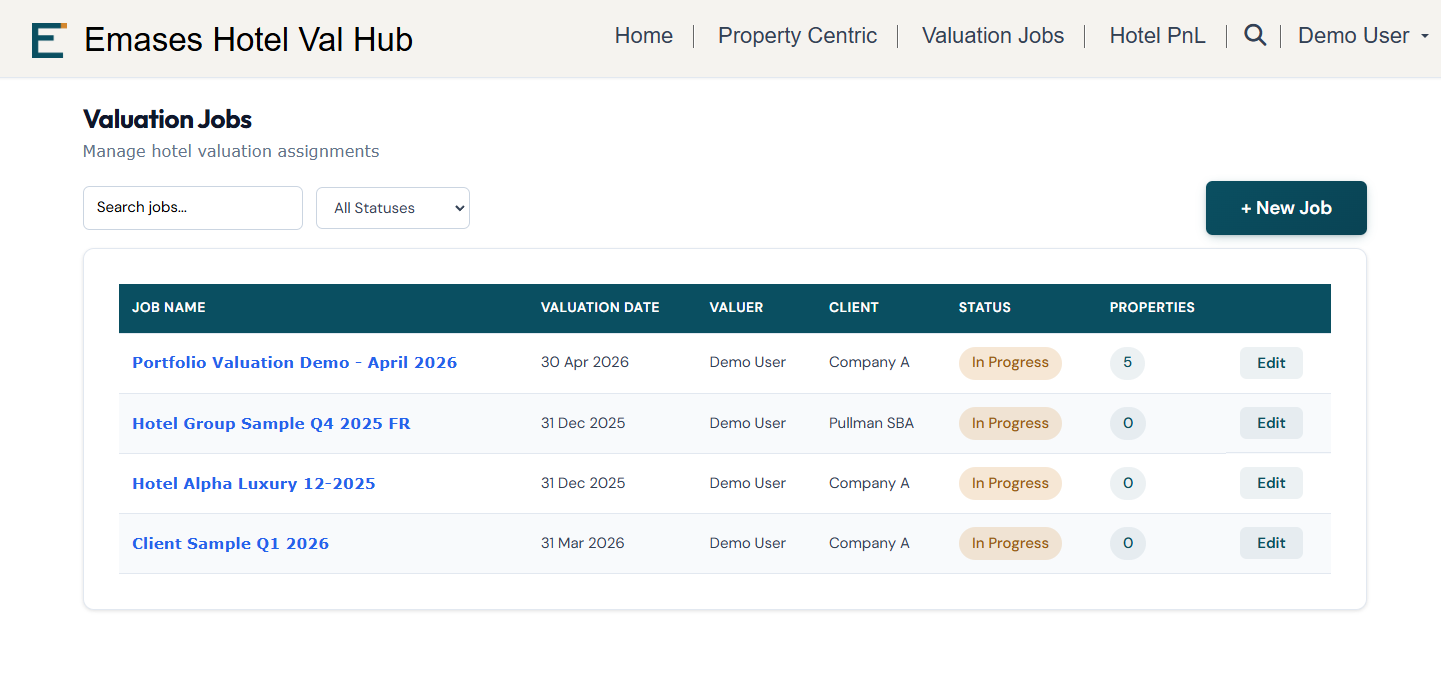Create a job with + New Job
The width and height of the screenshot is (1441, 700).
point(1286,208)
